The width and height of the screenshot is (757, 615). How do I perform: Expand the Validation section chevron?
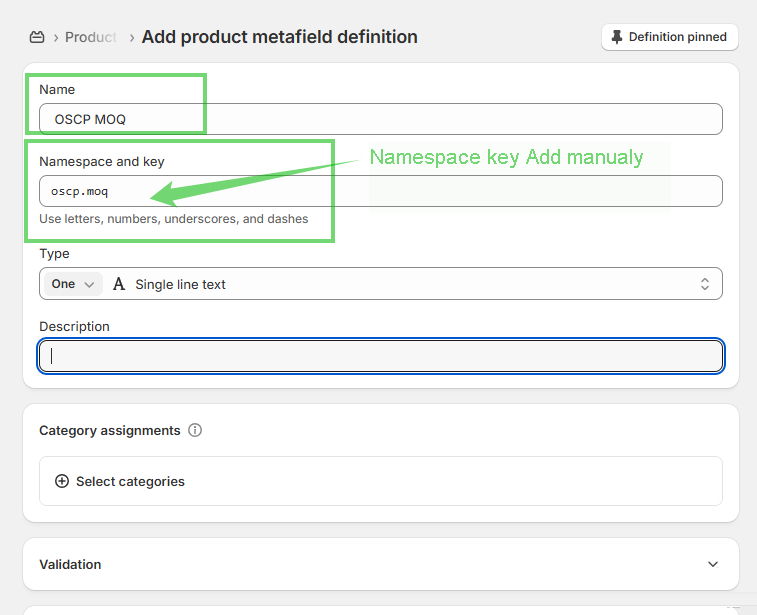713,564
